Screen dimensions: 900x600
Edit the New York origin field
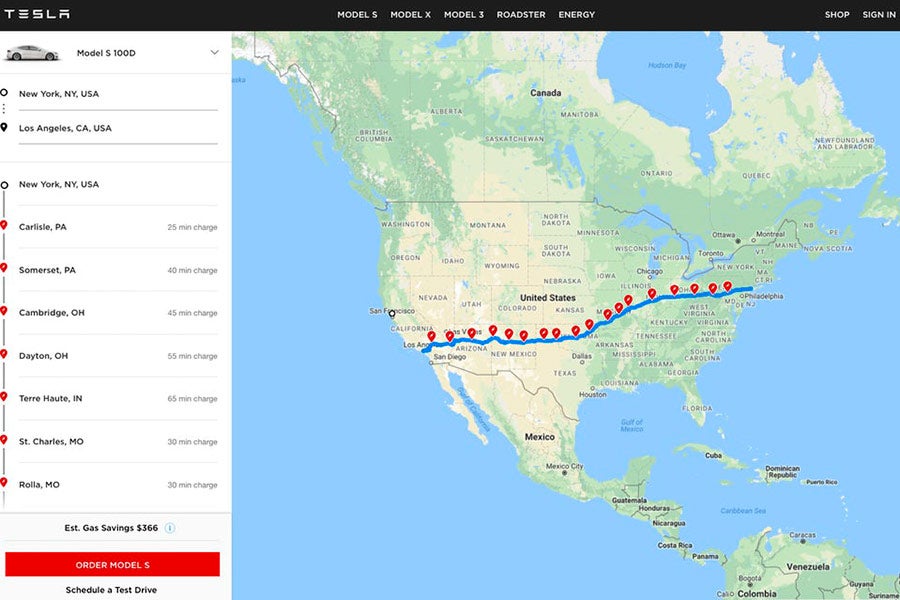coord(118,94)
